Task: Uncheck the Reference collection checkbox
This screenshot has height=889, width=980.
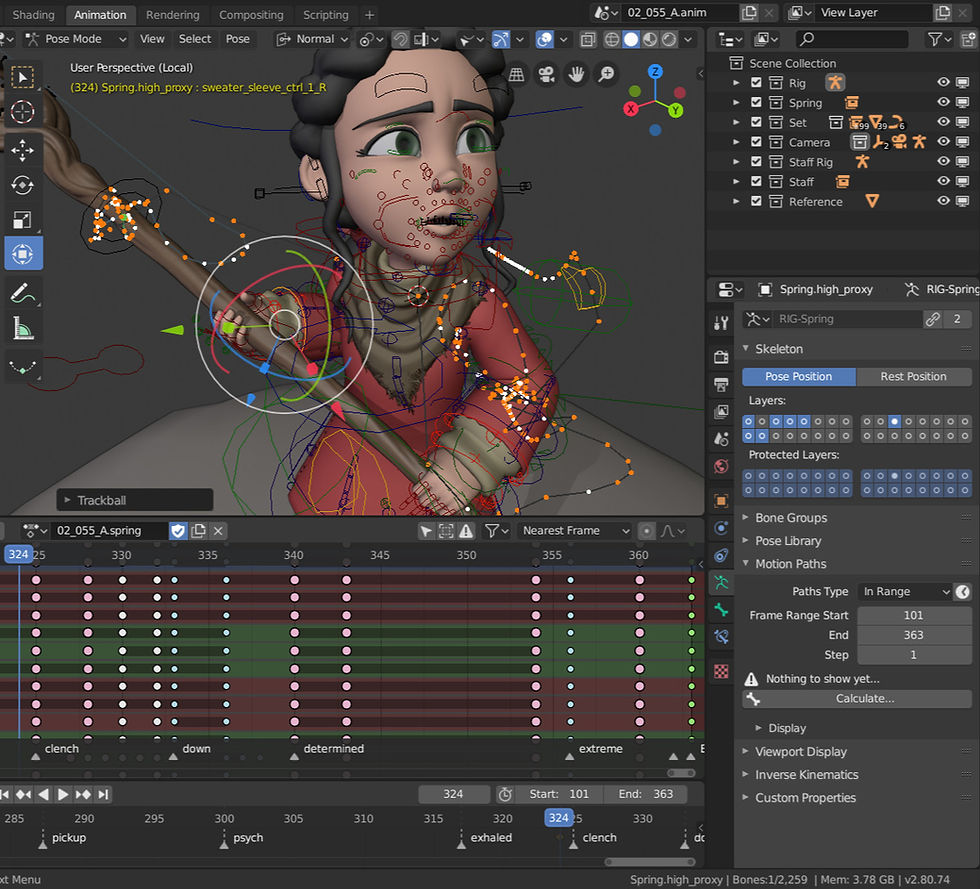Action: click(756, 201)
